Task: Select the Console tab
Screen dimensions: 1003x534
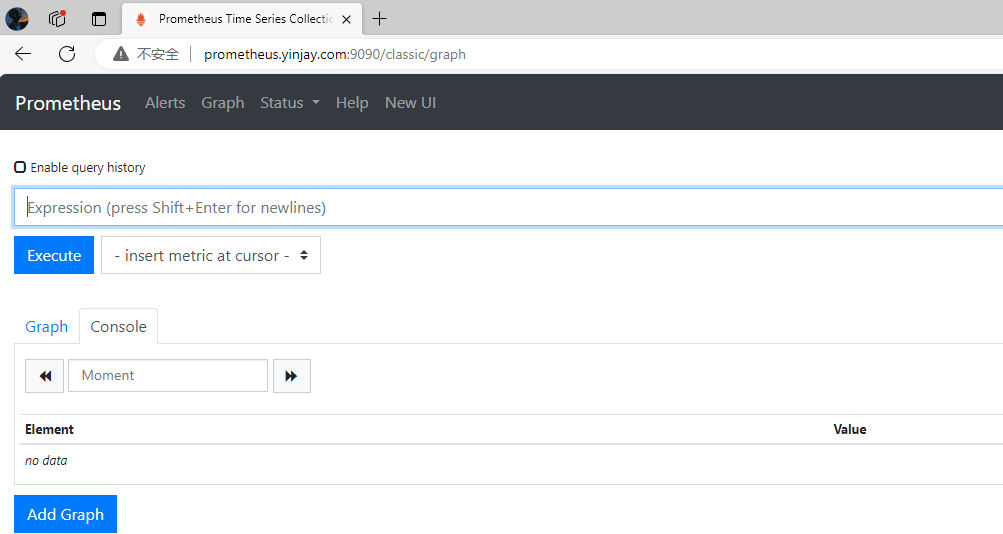Action: (x=118, y=326)
